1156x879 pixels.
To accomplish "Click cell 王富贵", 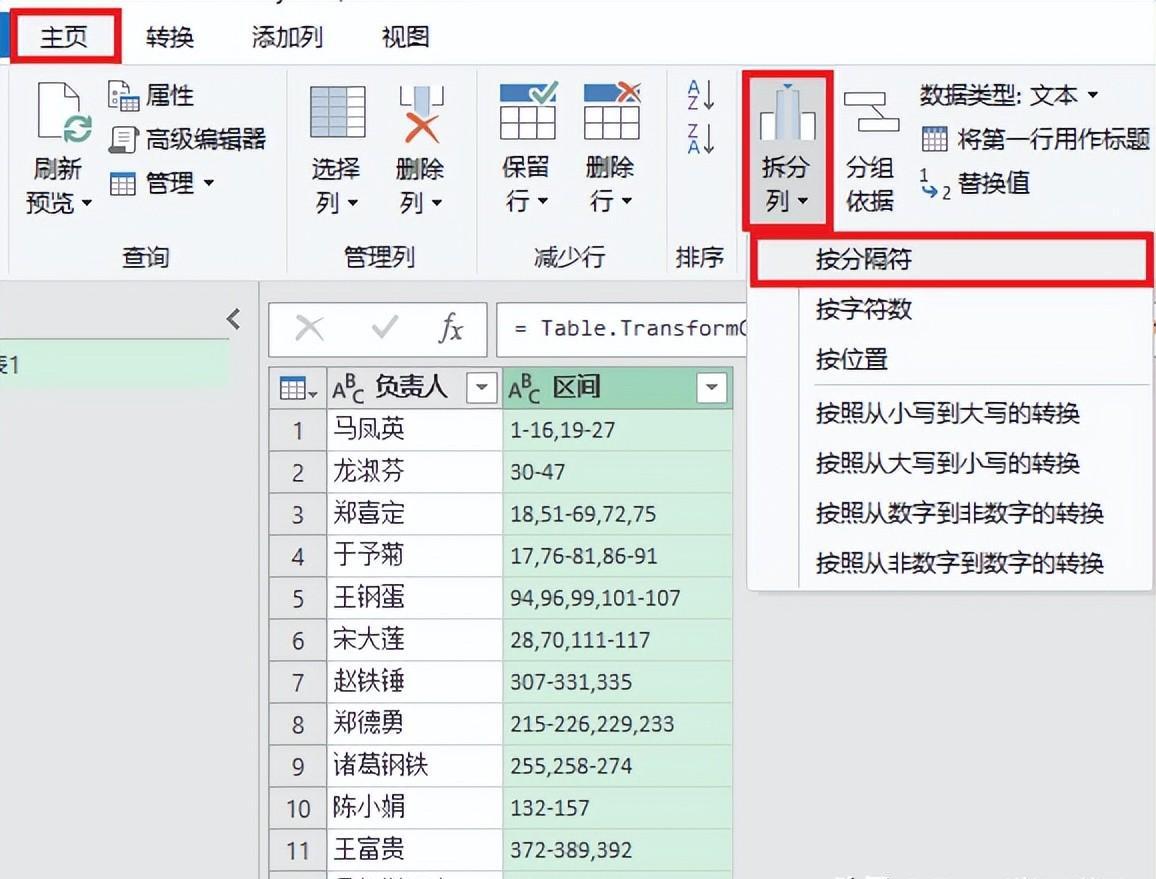I will point(414,850).
